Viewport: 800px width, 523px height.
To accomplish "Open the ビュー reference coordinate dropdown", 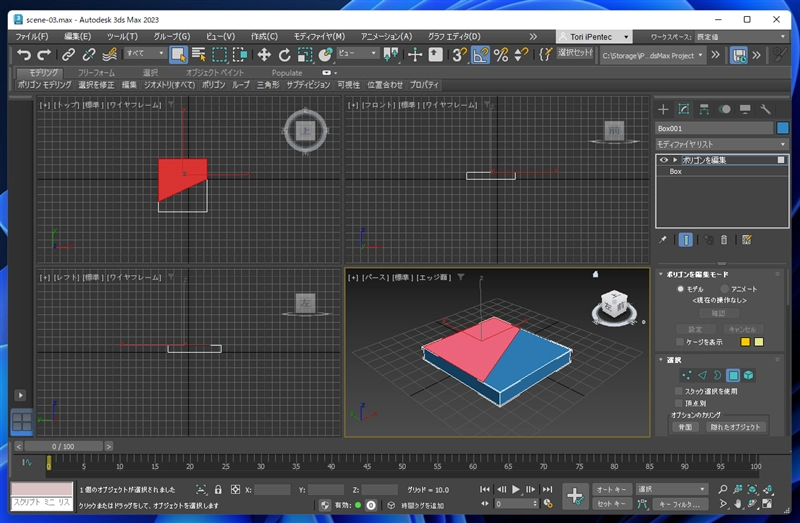I will tap(357, 53).
